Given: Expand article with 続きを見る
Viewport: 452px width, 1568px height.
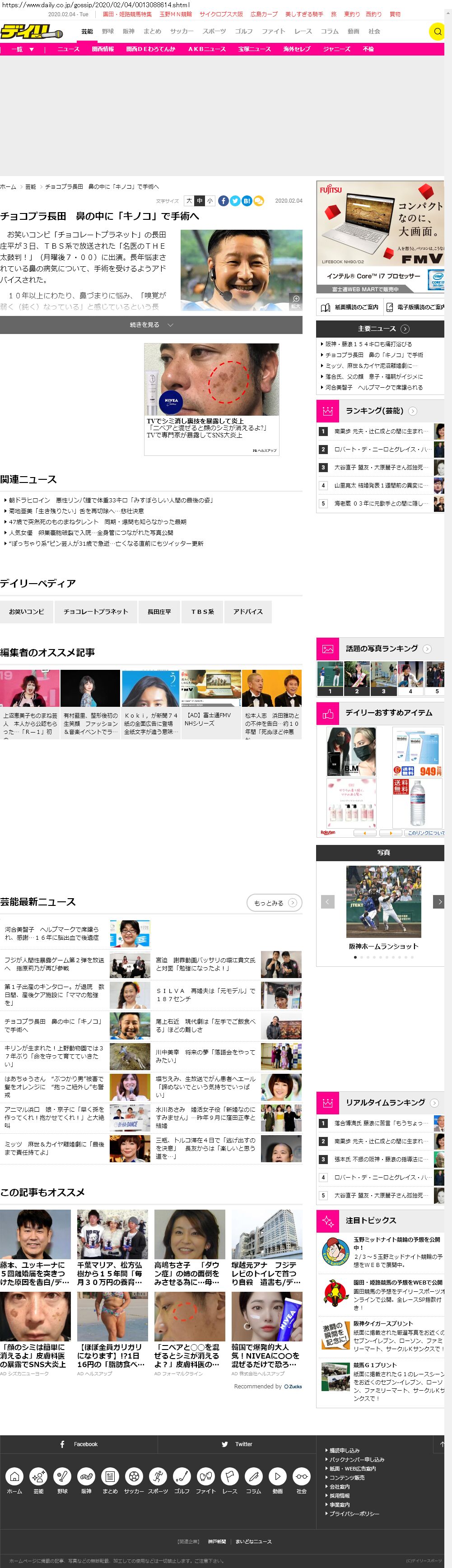Looking at the screenshot, I should 151,325.
